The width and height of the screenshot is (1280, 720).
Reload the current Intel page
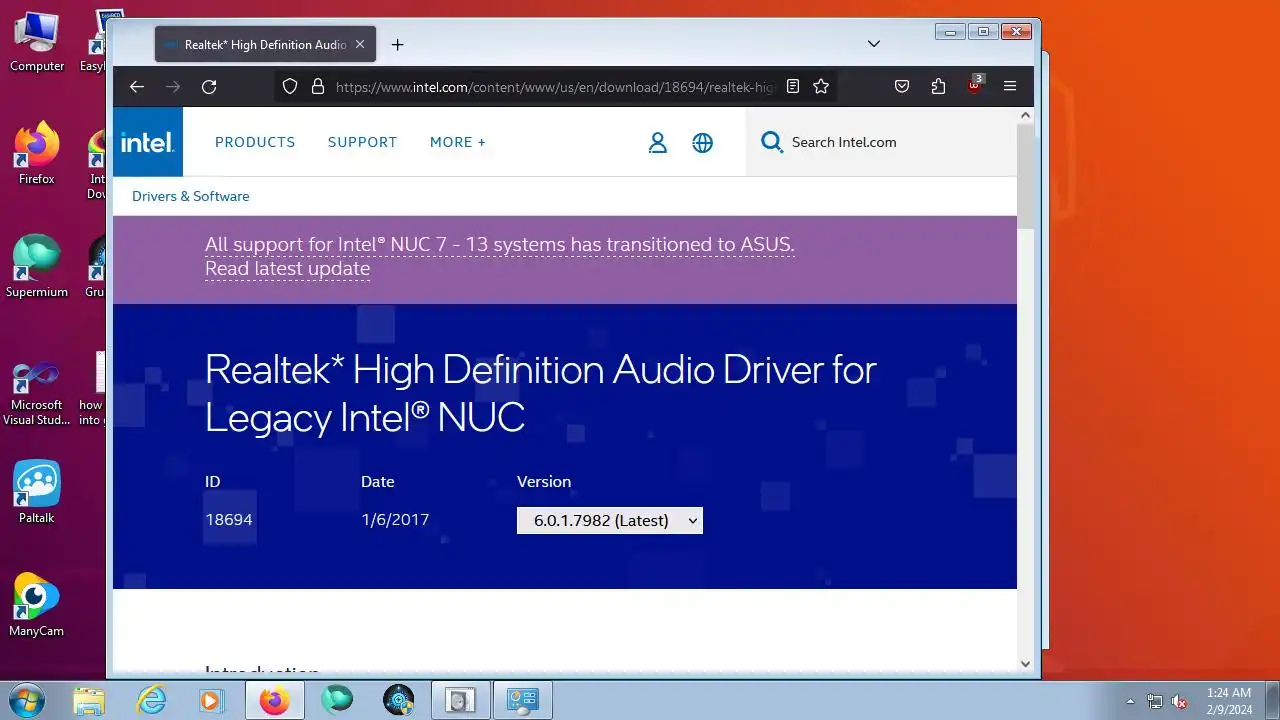(x=209, y=87)
